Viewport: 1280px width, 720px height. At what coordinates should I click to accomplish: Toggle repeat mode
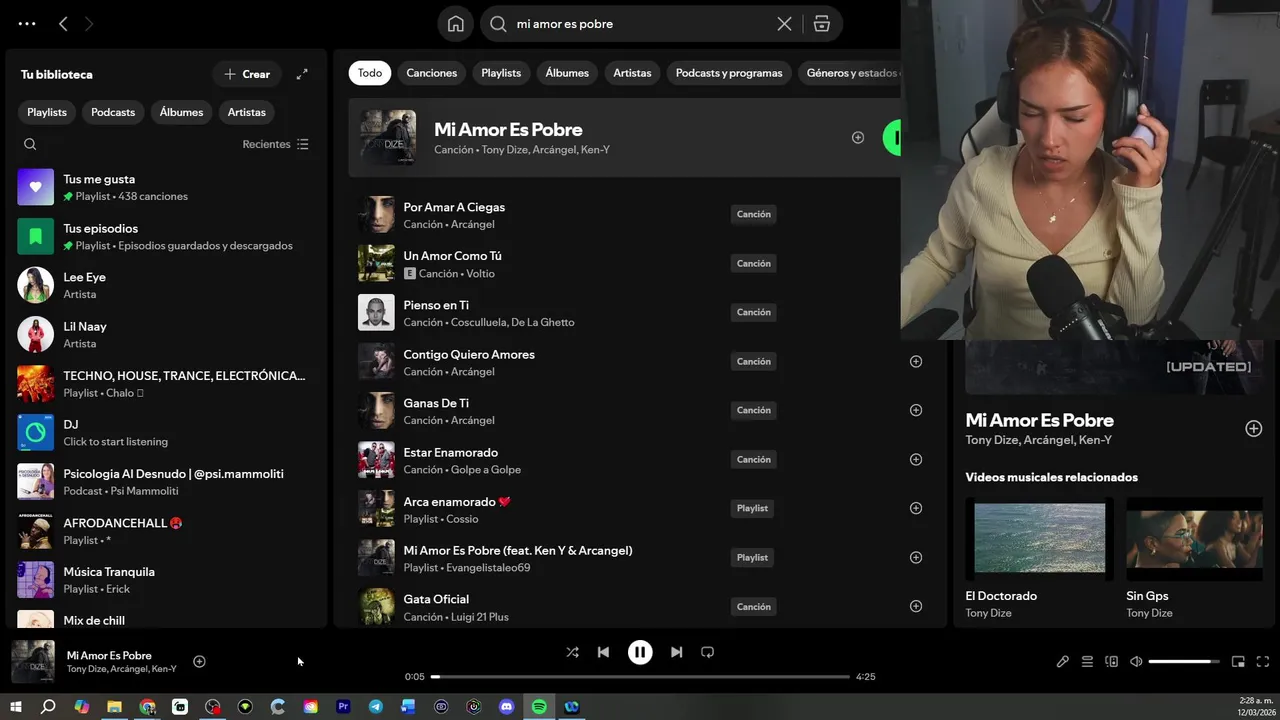(707, 652)
